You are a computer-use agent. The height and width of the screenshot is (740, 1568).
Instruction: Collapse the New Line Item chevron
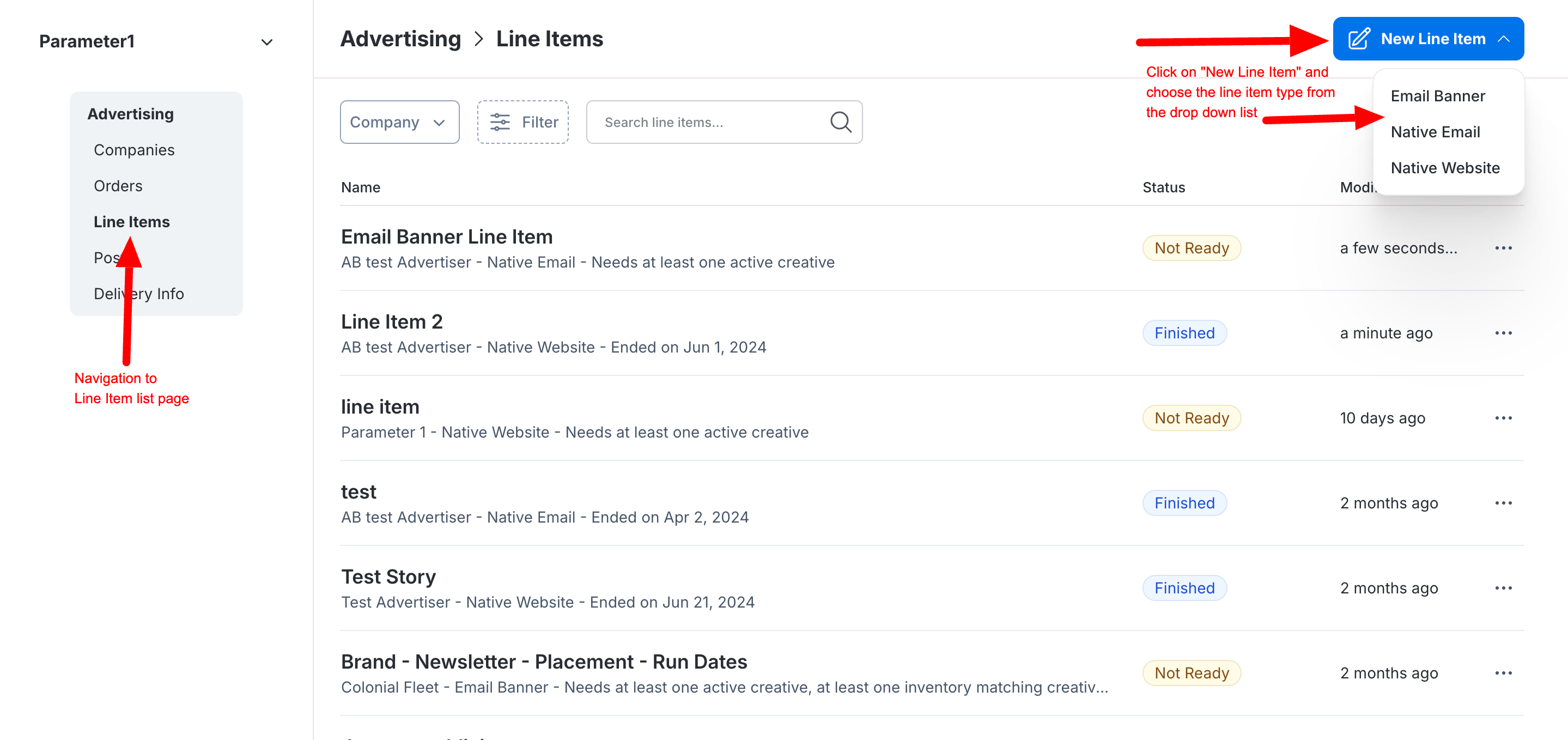[x=1504, y=39]
